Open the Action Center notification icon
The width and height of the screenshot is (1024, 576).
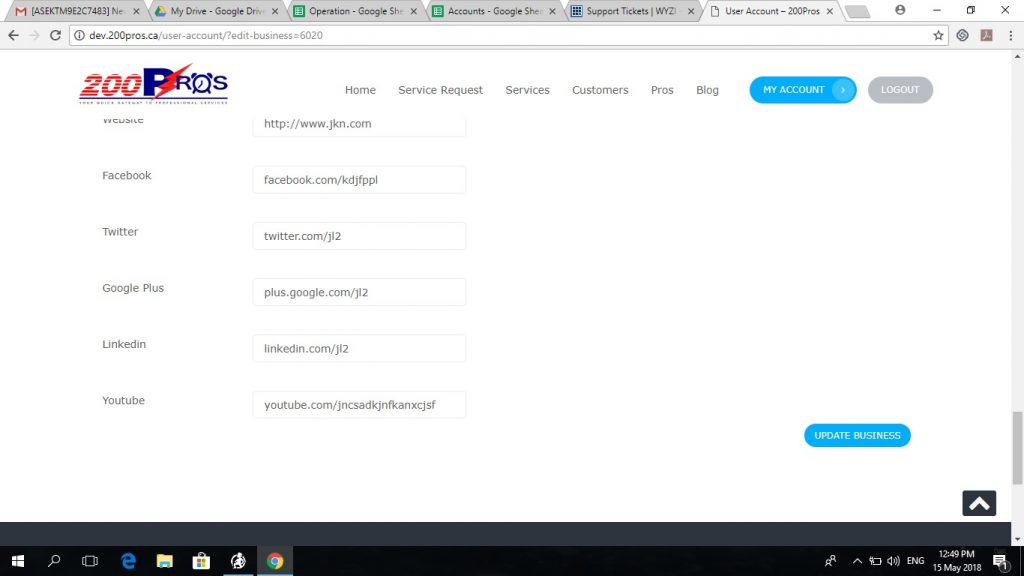[1000, 561]
